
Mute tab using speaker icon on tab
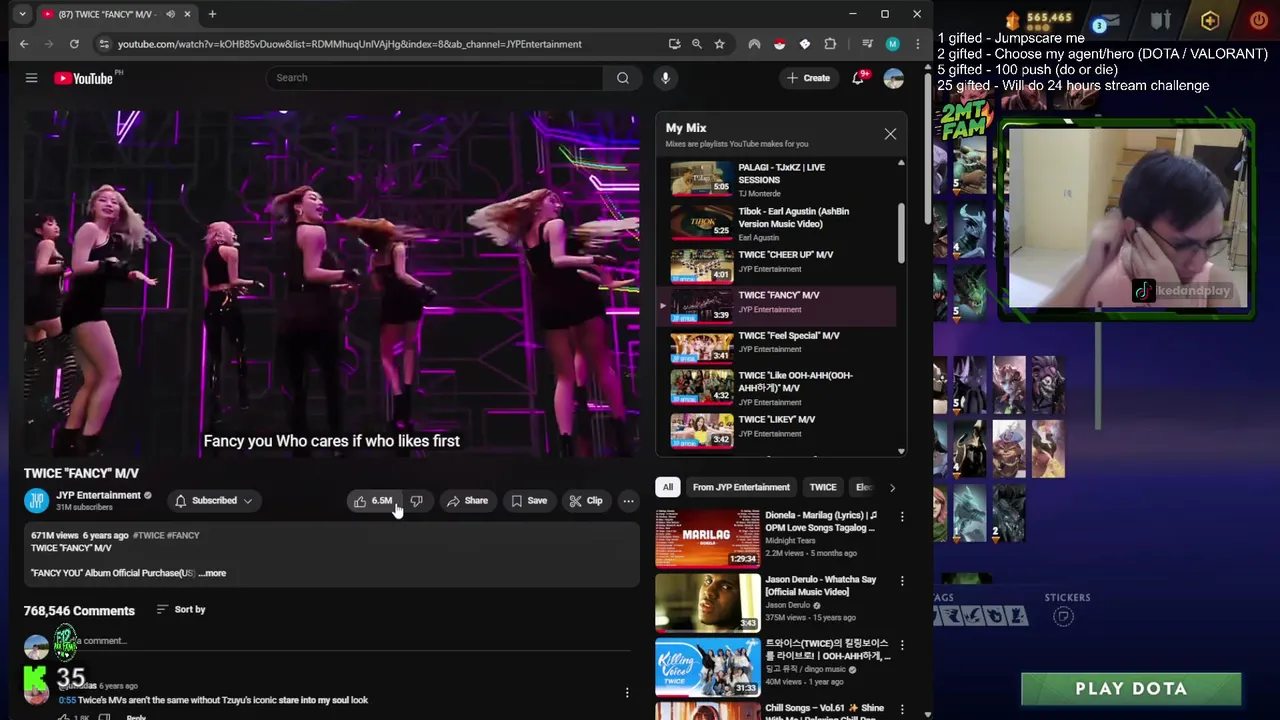tap(170, 14)
